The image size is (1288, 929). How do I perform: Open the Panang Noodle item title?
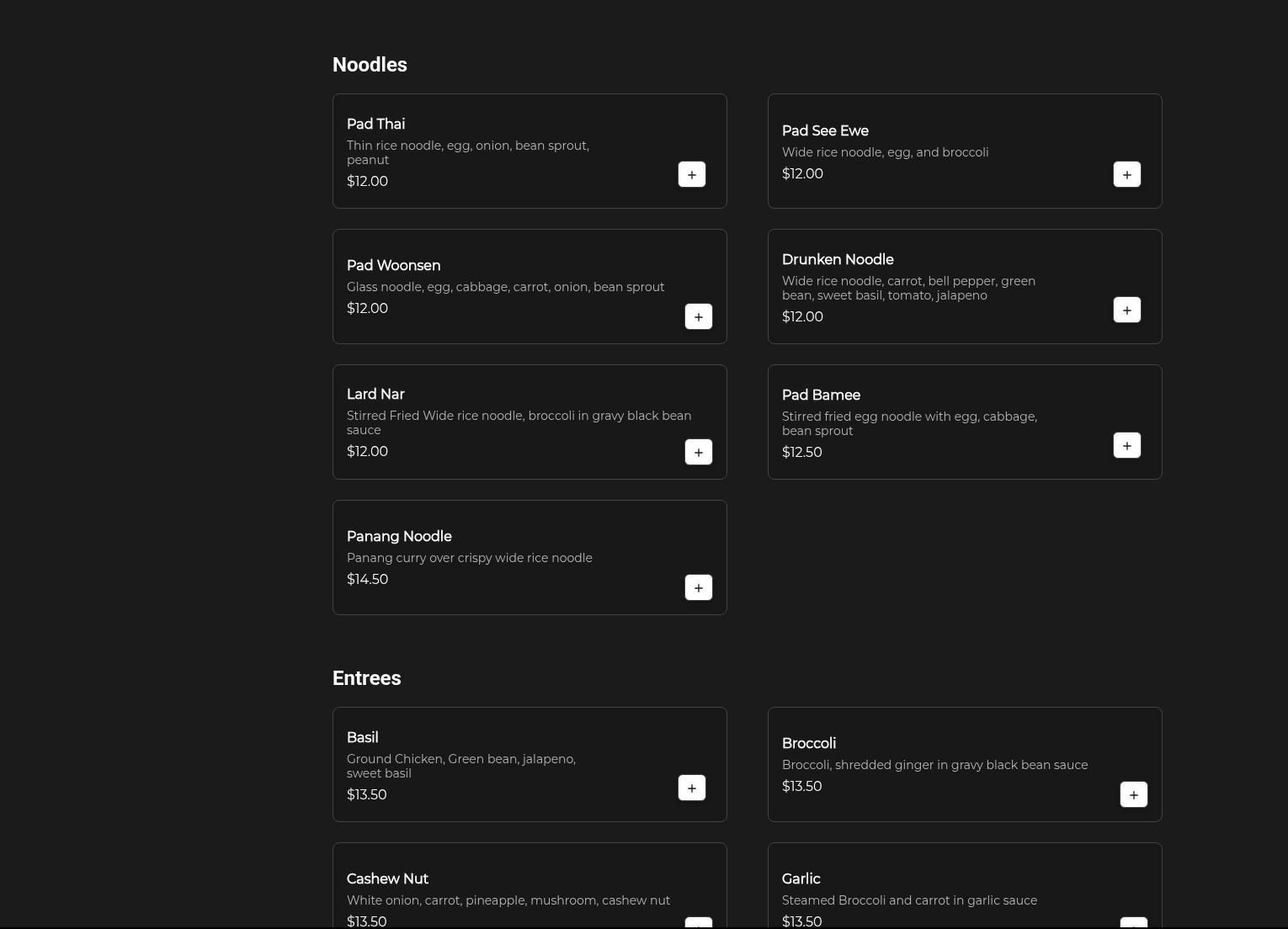[399, 536]
